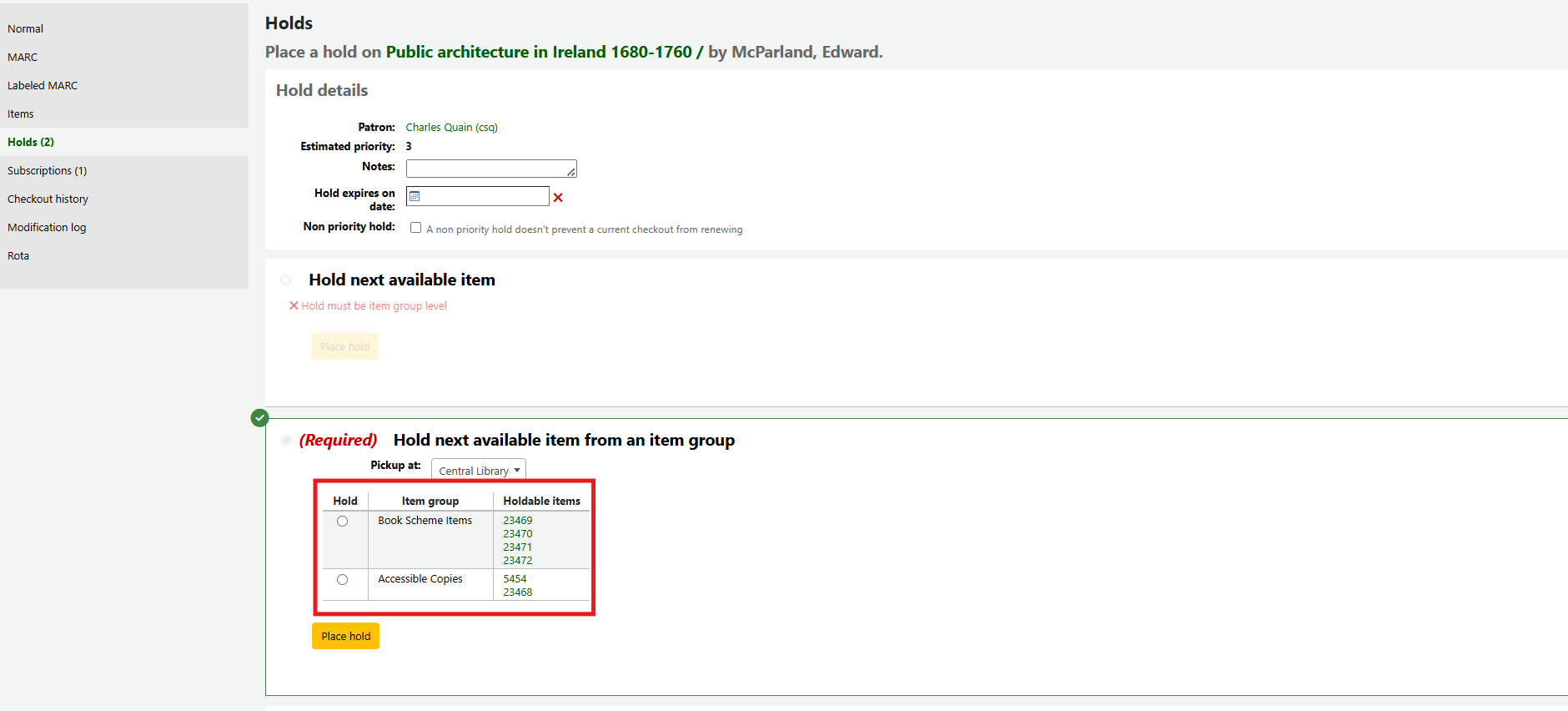Viewport: 1568px width, 711px height.
Task: Open the Rota tab
Action: (18, 255)
